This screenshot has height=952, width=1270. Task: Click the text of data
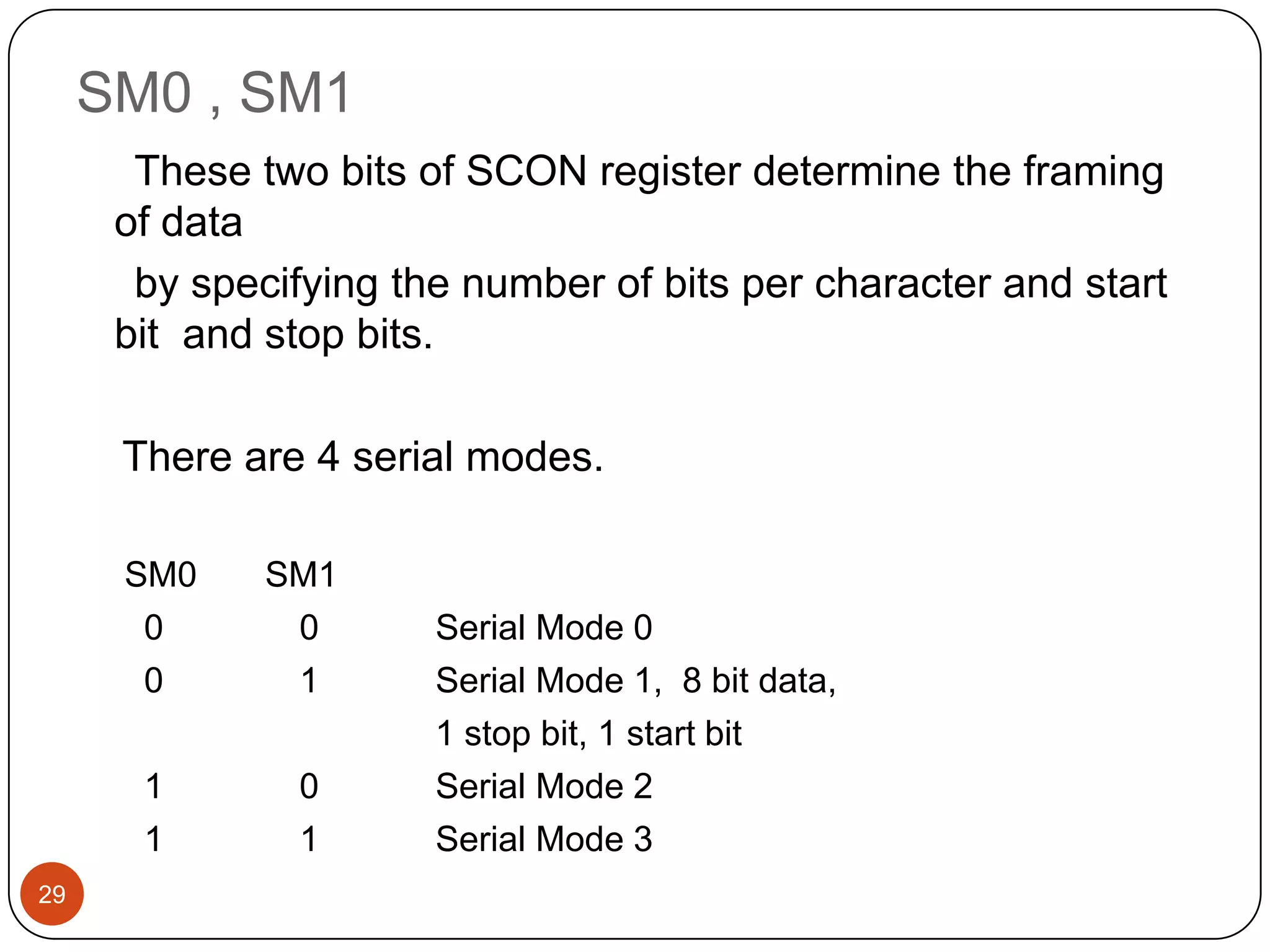coord(179,222)
